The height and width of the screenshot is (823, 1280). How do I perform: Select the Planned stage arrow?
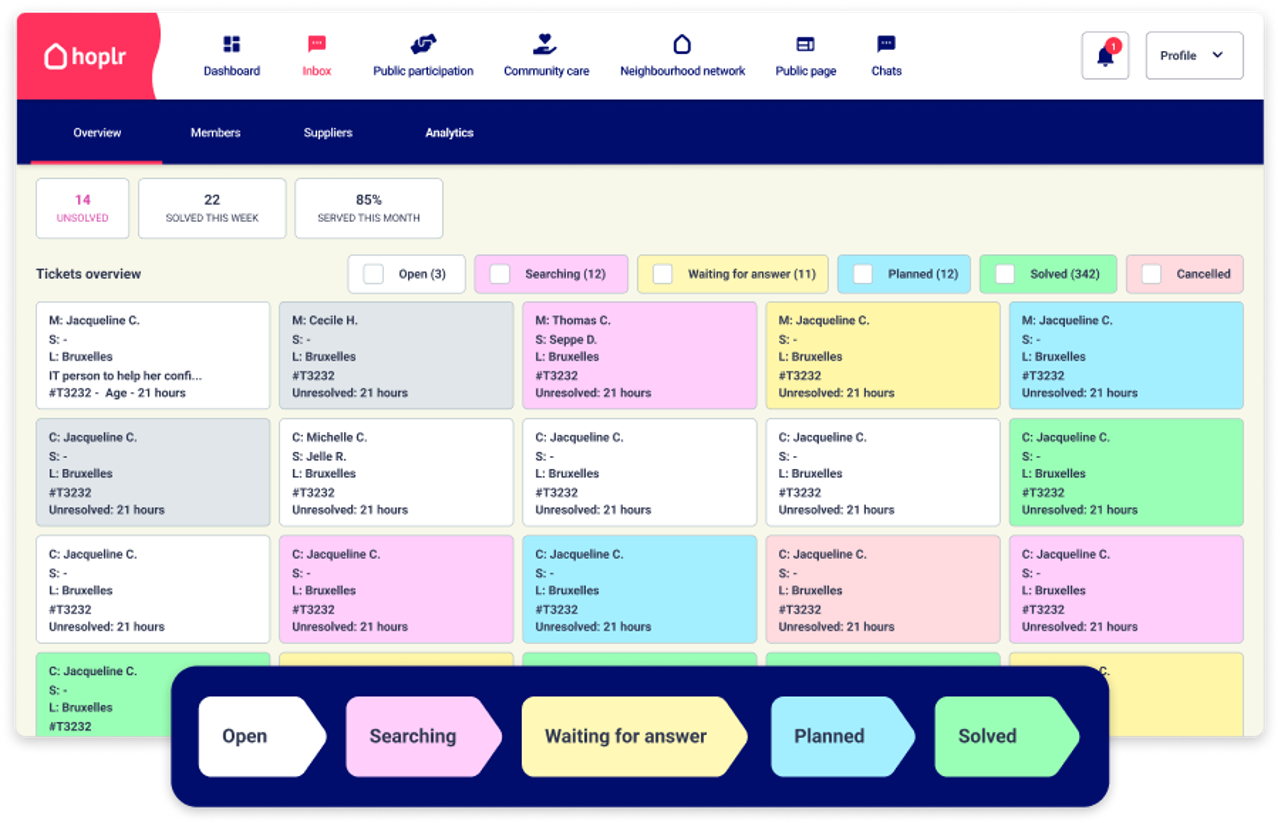(x=842, y=737)
